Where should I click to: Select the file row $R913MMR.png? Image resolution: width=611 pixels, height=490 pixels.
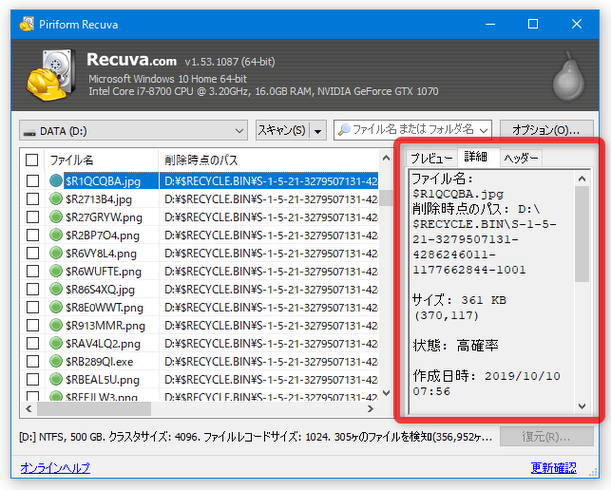[x=202, y=325]
